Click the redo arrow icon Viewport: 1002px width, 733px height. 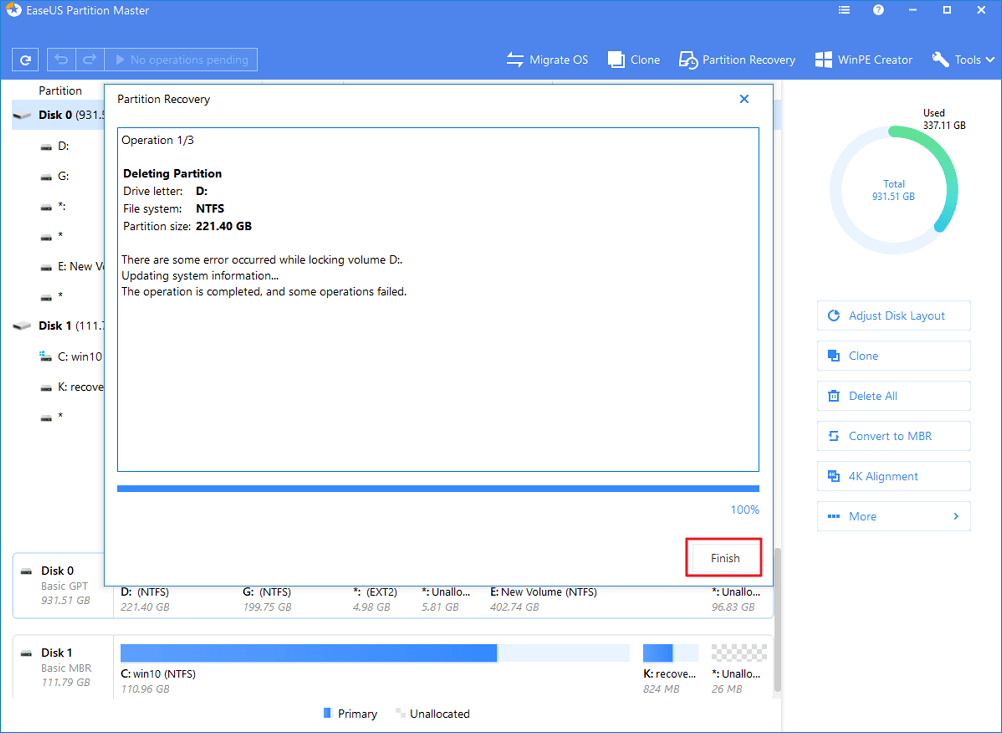click(87, 60)
